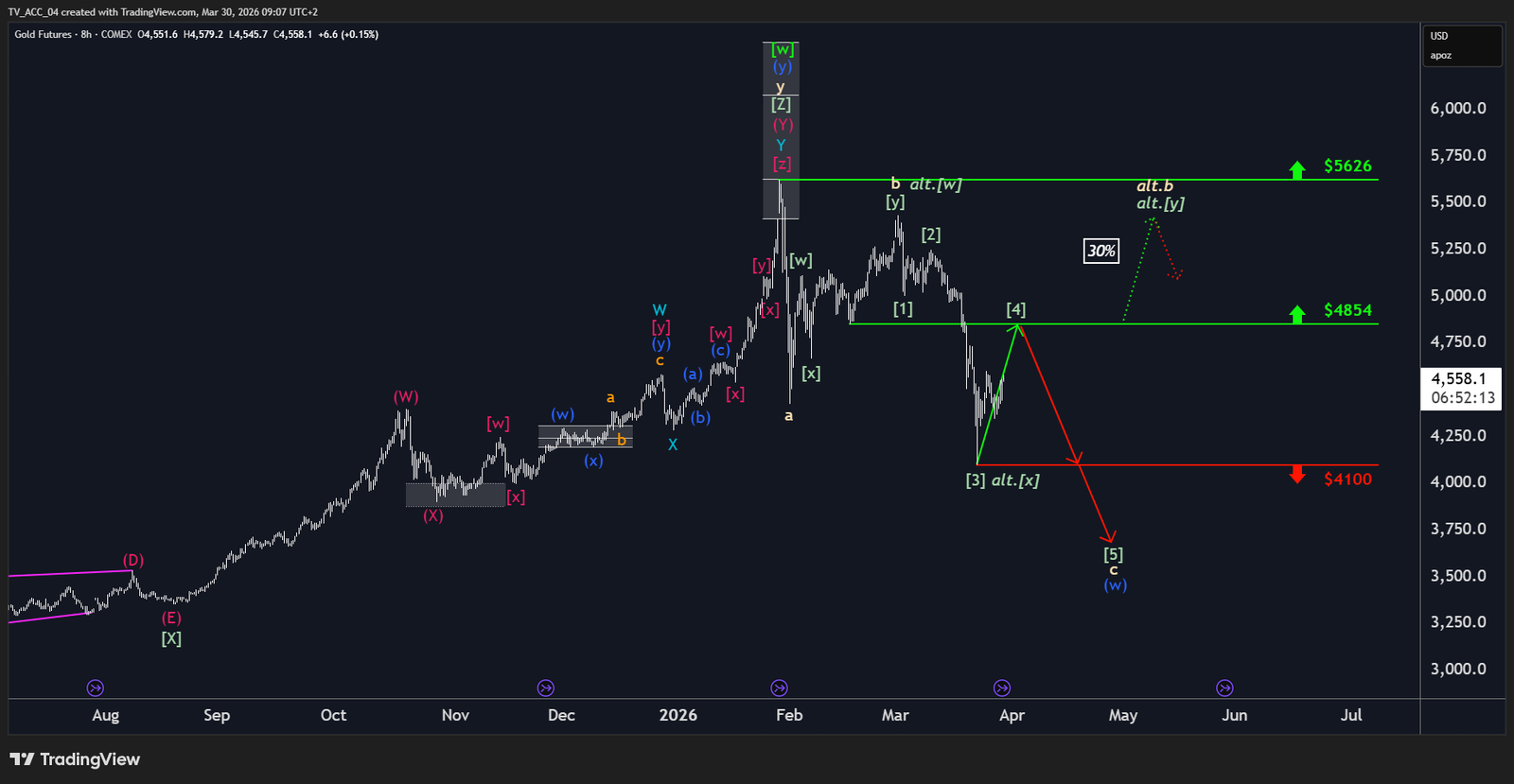Click the purple event marker above Aug
1514x784 pixels.
coord(95,688)
